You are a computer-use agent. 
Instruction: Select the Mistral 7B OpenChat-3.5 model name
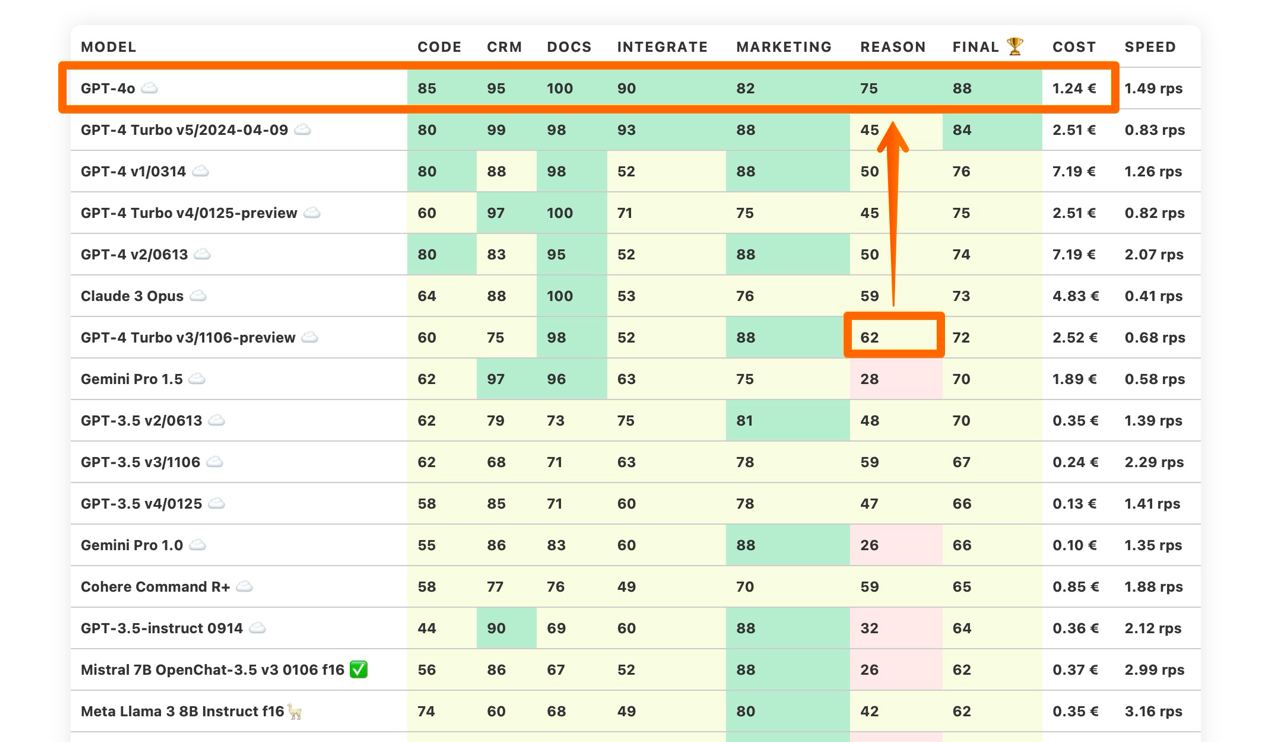pos(213,670)
